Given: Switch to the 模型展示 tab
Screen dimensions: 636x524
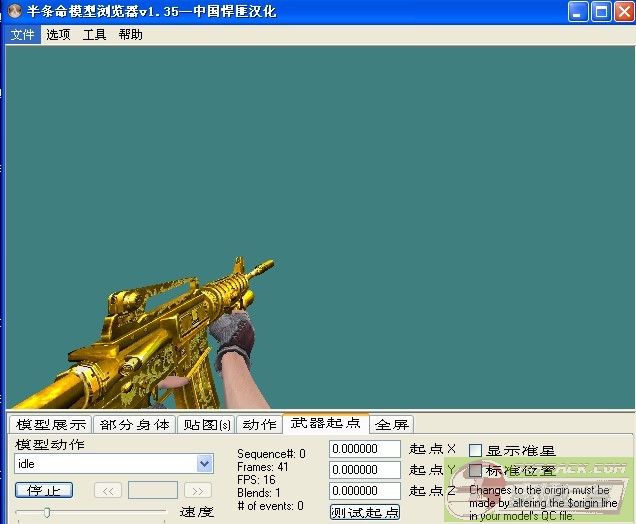Looking at the screenshot, I should coord(51,425).
